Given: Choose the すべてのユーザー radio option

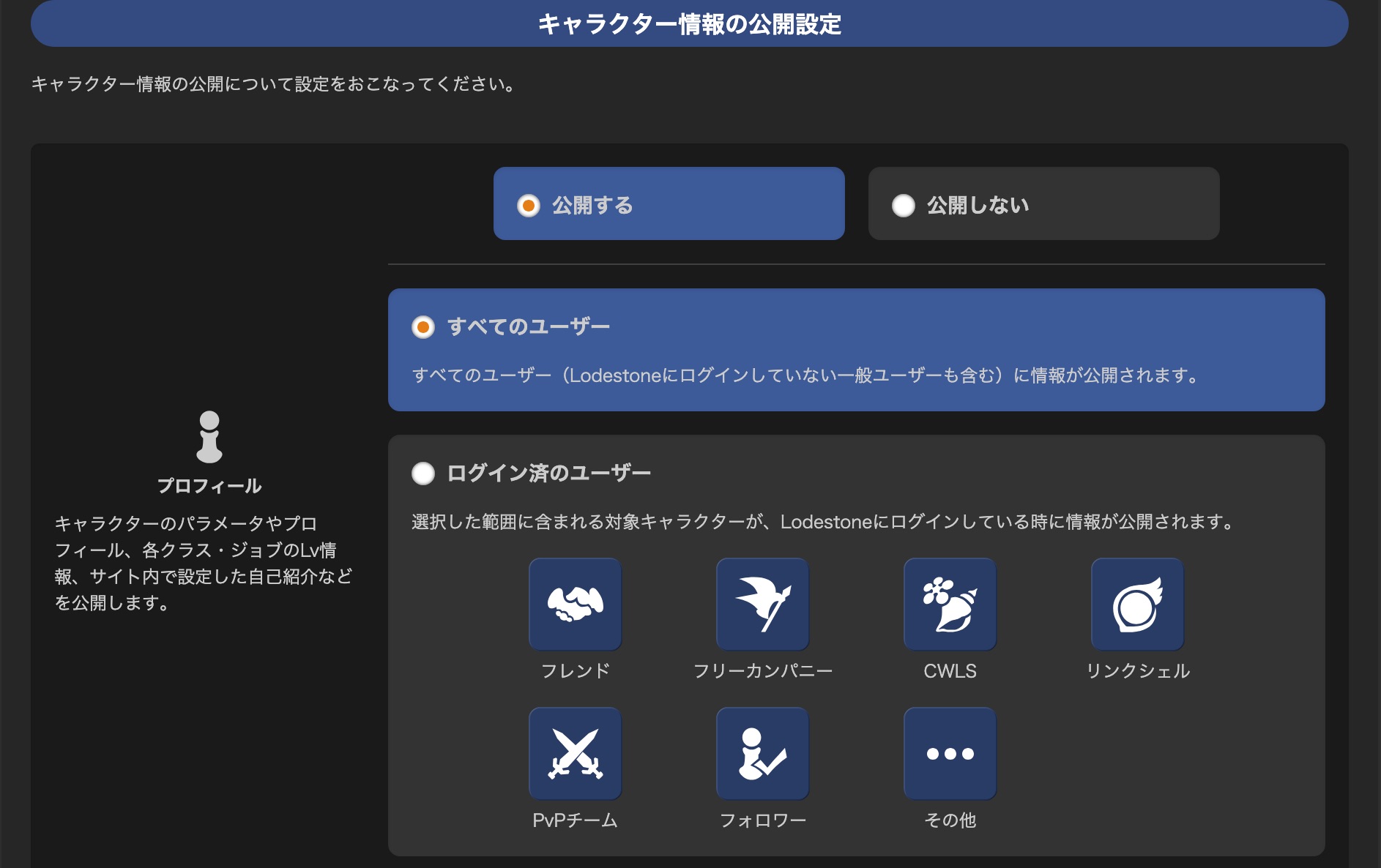Looking at the screenshot, I should click(423, 327).
